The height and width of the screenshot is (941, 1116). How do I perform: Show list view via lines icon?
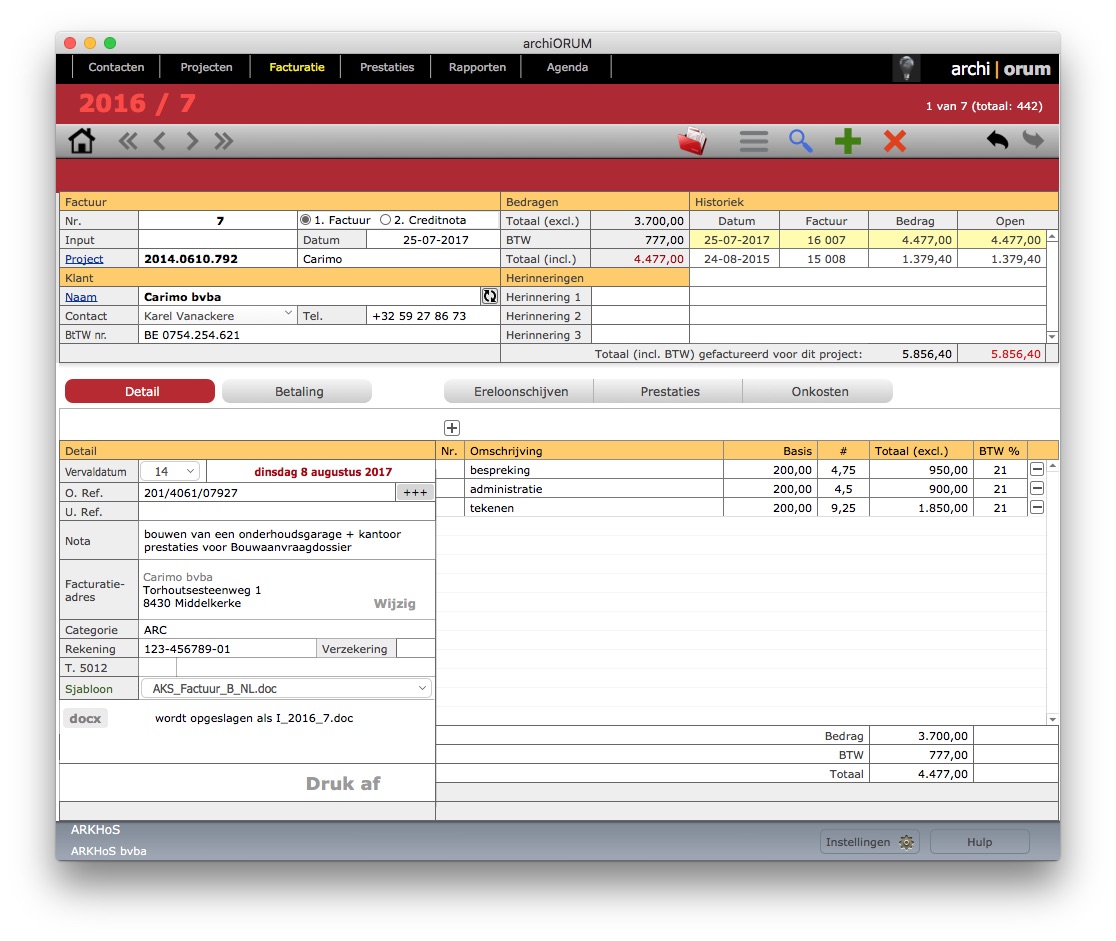click(754, 141)
